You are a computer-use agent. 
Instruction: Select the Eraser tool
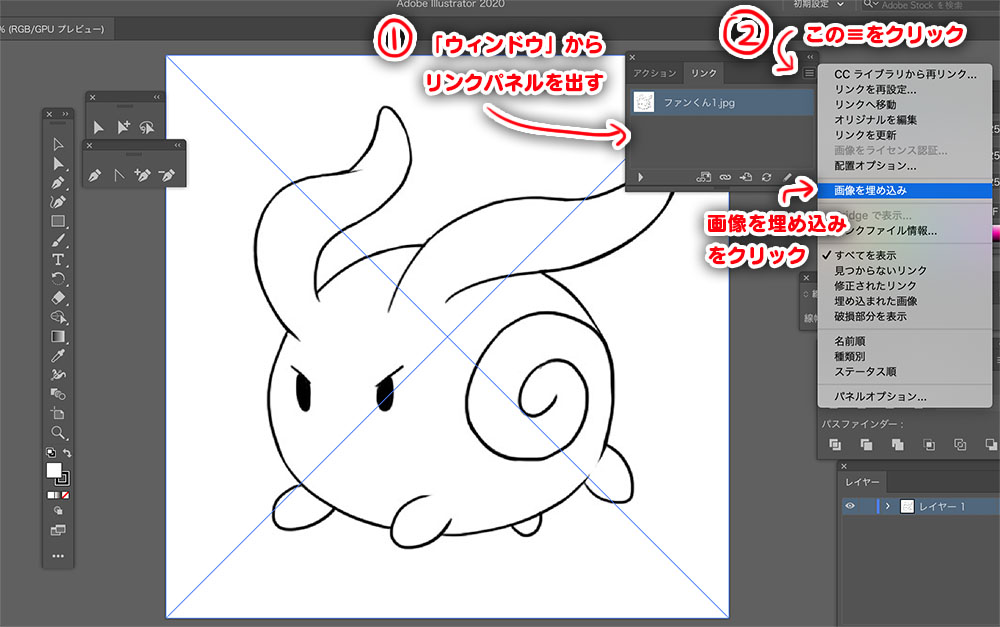tap(58, 298)
